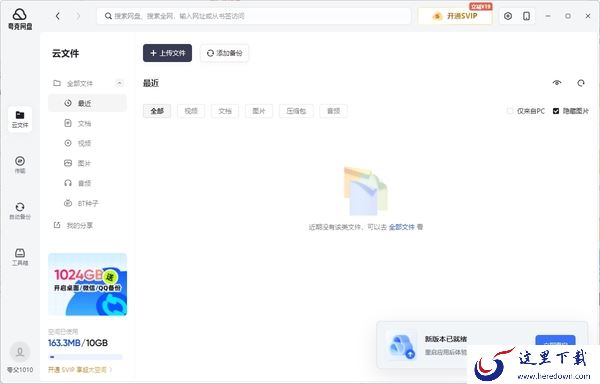Viewport: 600px width, 384px height.
Task: Uncheck the 隐藏图片 checkbox
Action: 556,111
